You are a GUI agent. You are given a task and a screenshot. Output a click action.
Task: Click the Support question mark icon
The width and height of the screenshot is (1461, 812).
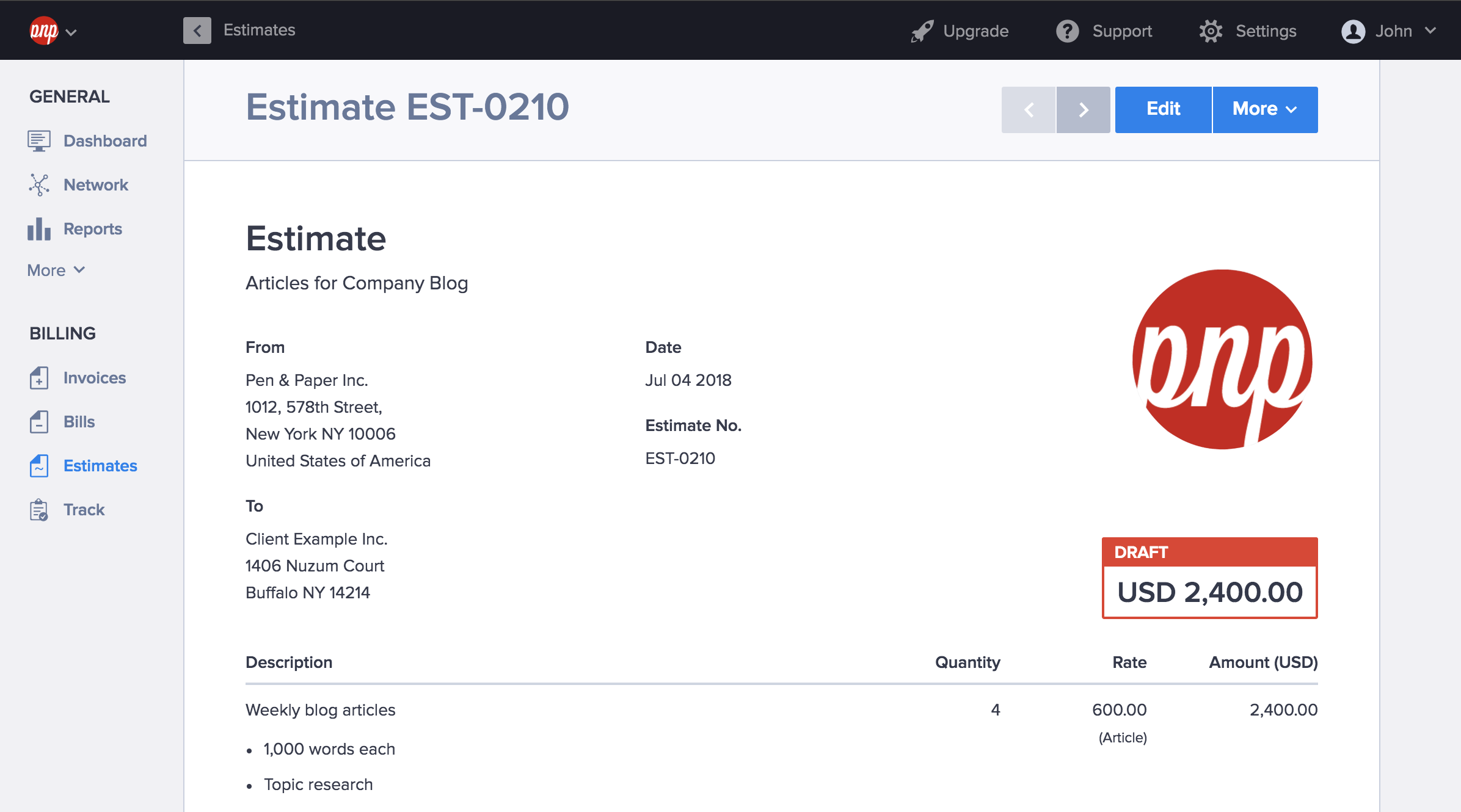(x=1067, y=31)
